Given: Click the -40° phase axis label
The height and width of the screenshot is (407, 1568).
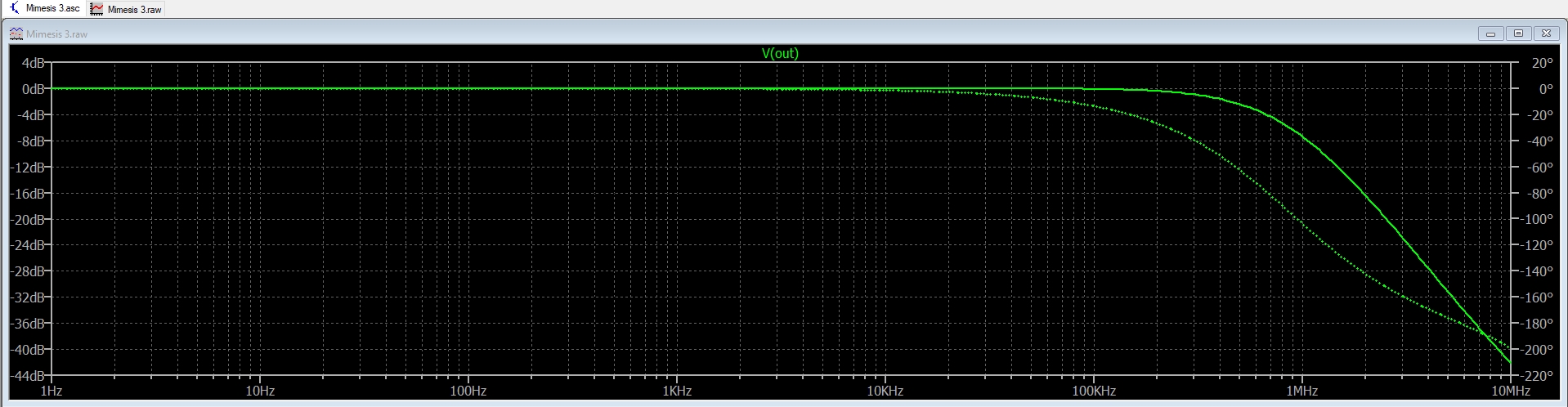Looking at the screenshot, I should click(1539, 141).
